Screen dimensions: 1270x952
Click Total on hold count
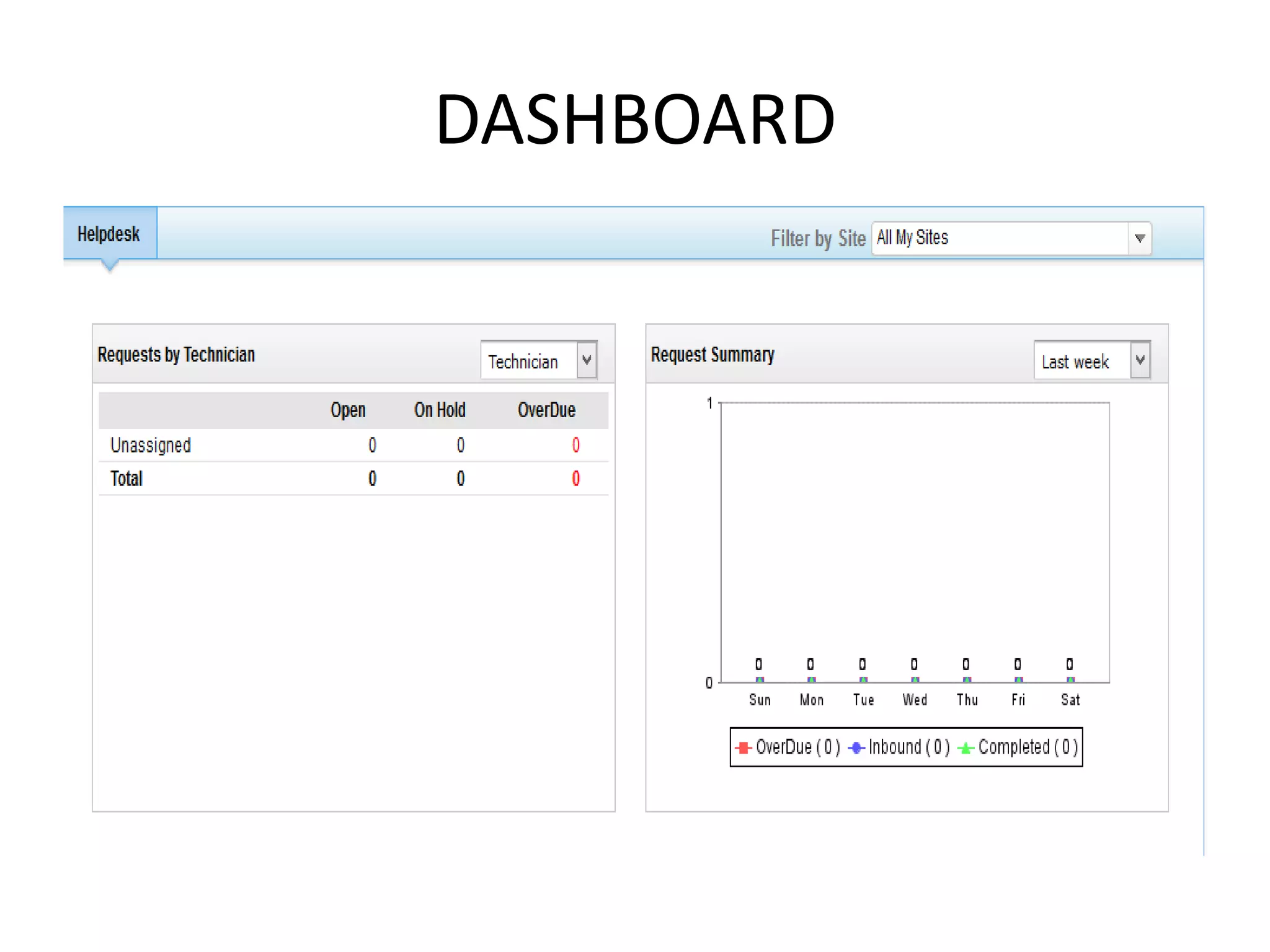(460, 478)
